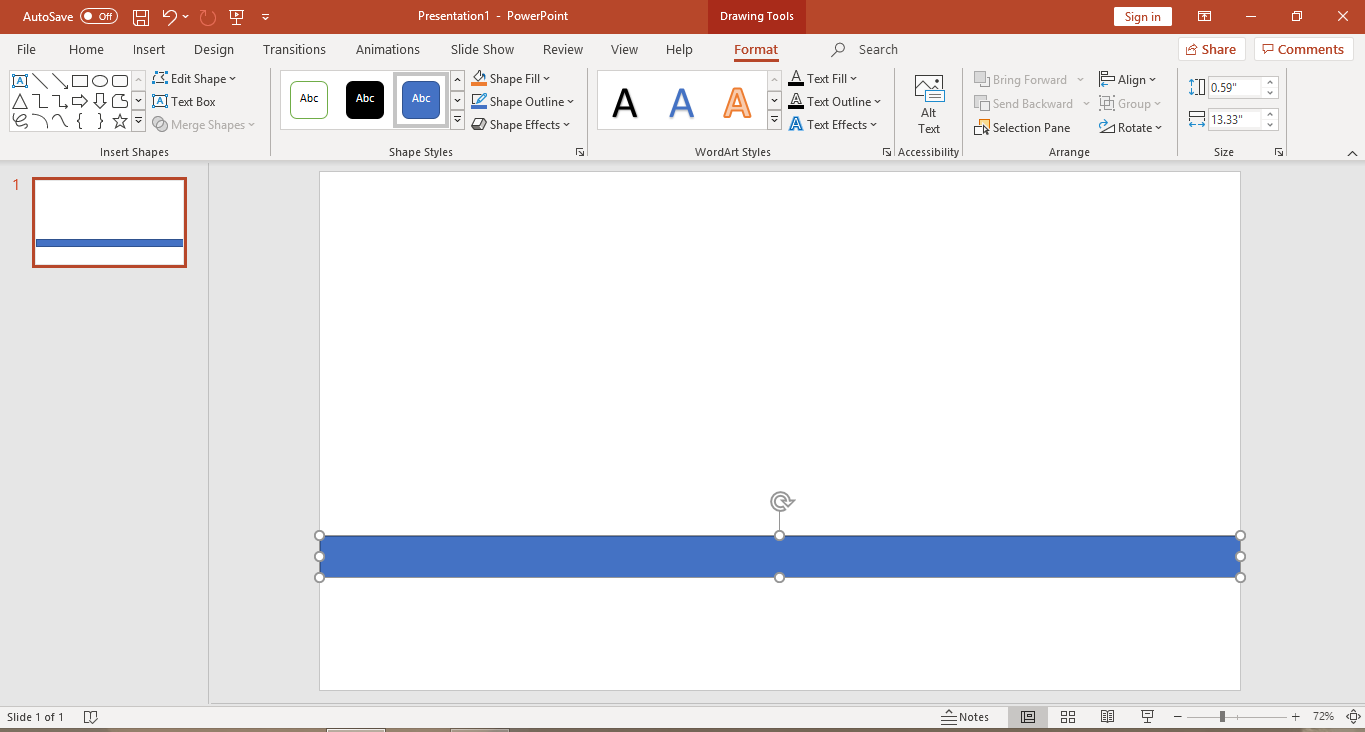This screenshot has height=732, width=1365.
Task: Select the blue filled shape style swatch
Action: pyautogui.click(x=421, y=100)
